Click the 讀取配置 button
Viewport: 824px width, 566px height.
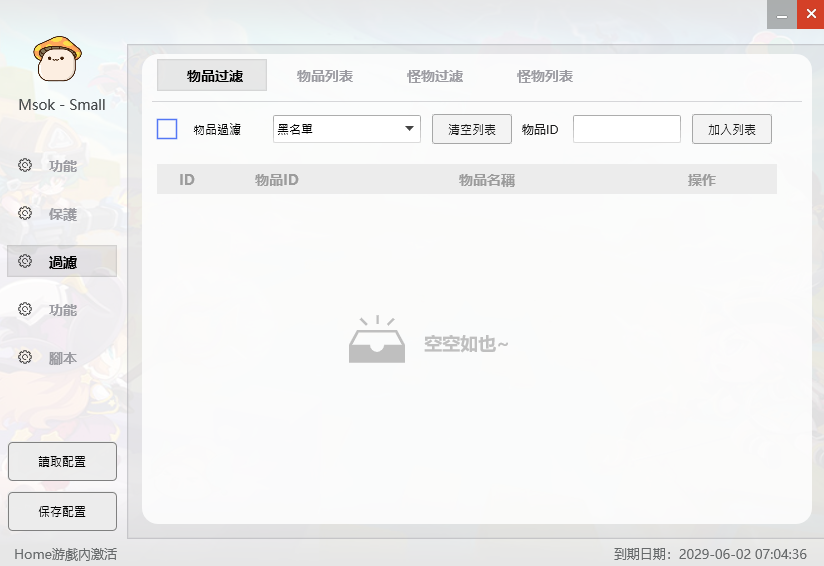pos(62,461)
